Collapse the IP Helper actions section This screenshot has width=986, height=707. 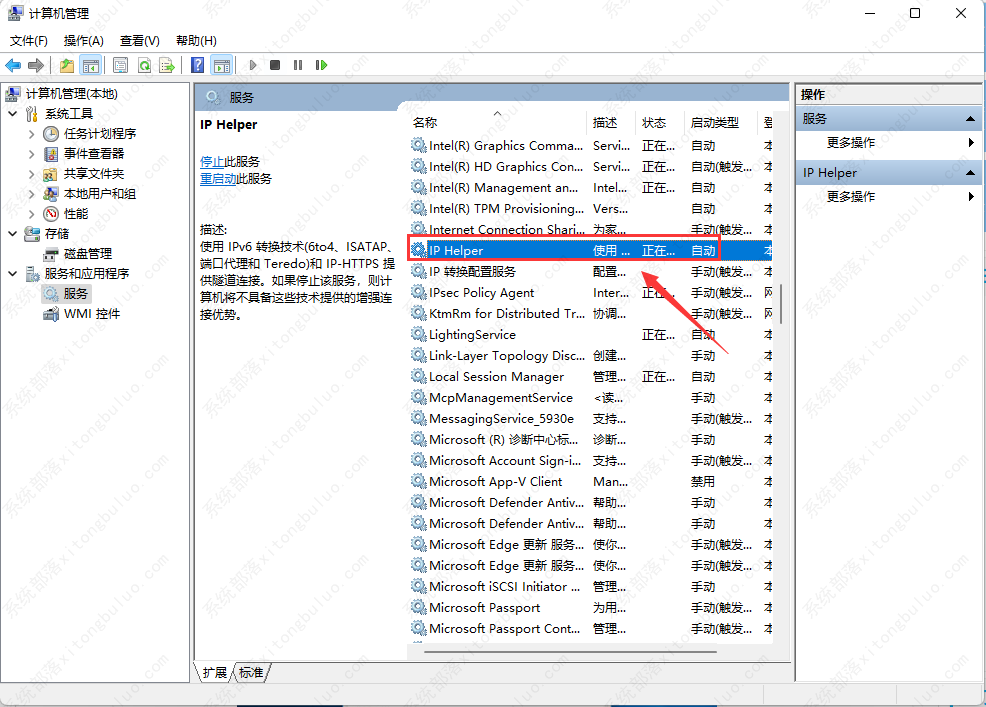click(970, 172)
